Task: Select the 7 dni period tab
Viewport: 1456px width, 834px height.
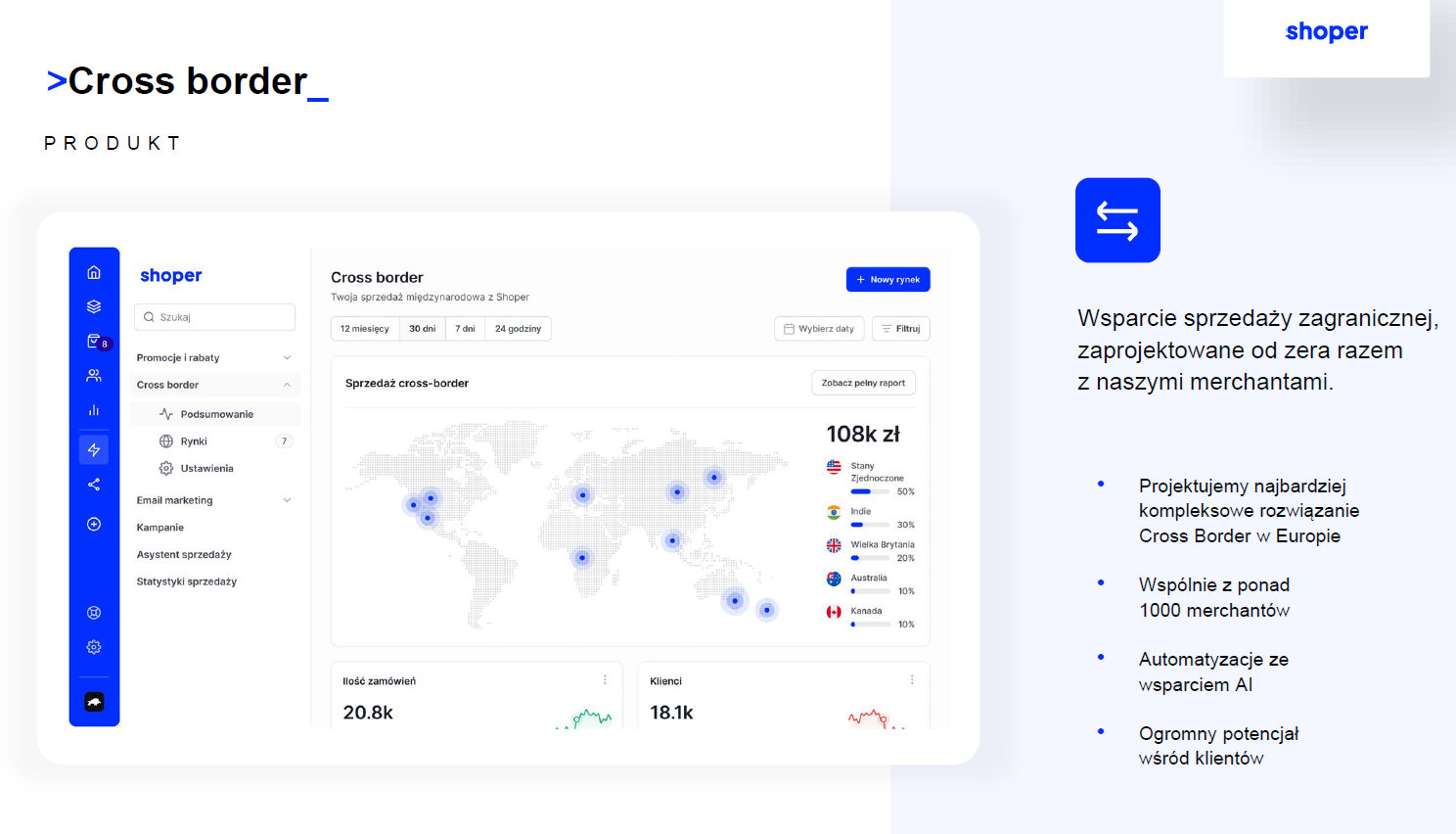Action: (x=465, y=329)
